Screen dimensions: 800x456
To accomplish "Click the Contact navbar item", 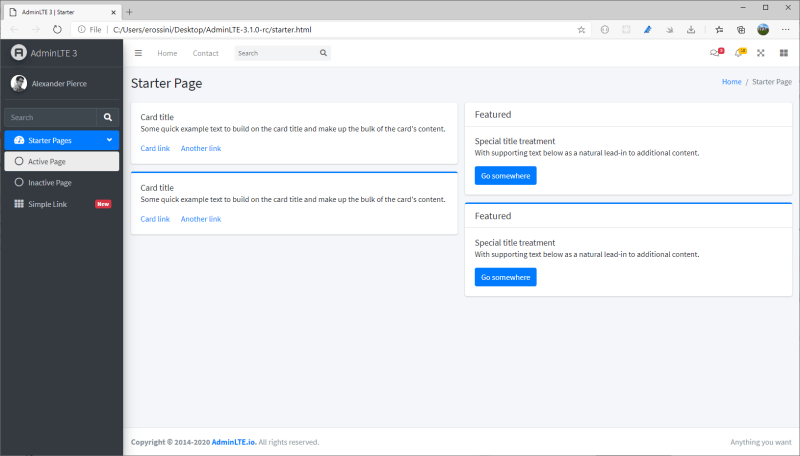I will (x=206, y=53).
